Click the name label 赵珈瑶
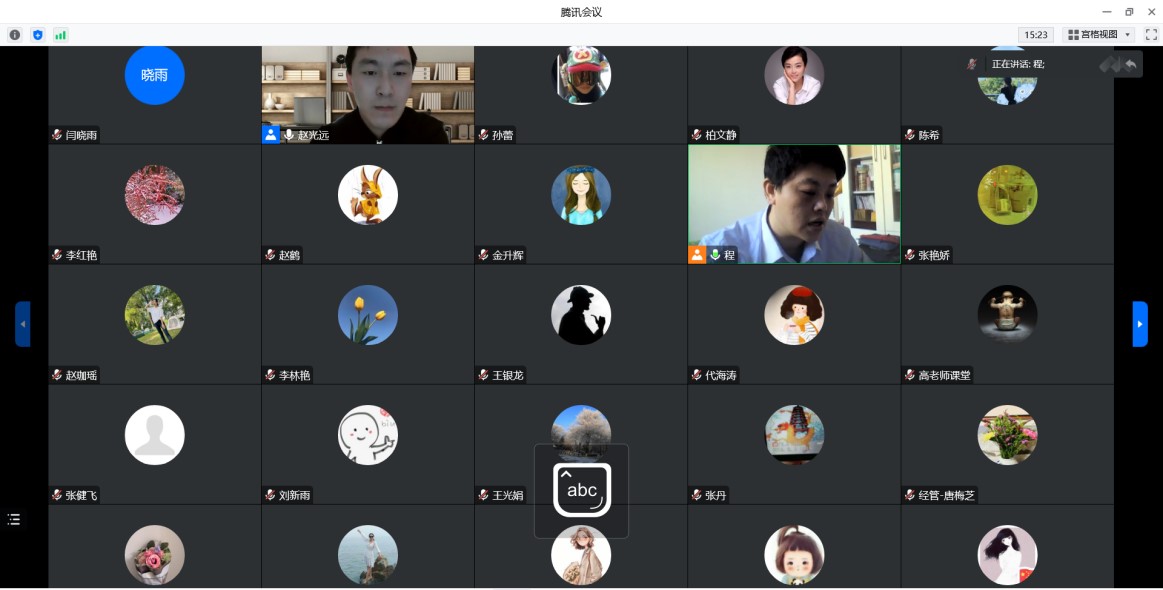 pos(82,376)
